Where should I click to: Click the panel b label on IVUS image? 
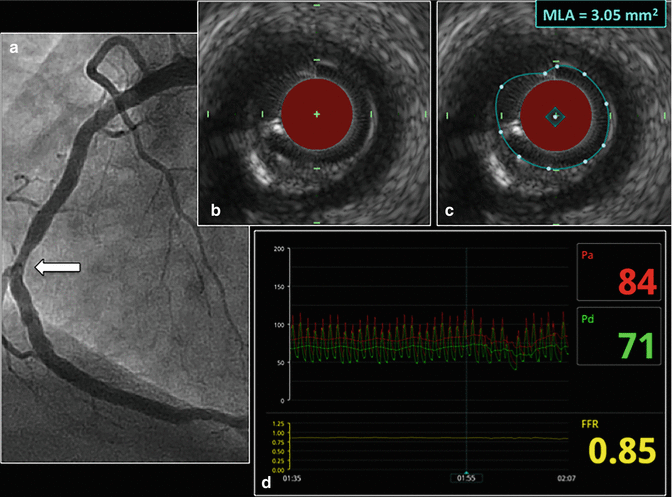214,210
